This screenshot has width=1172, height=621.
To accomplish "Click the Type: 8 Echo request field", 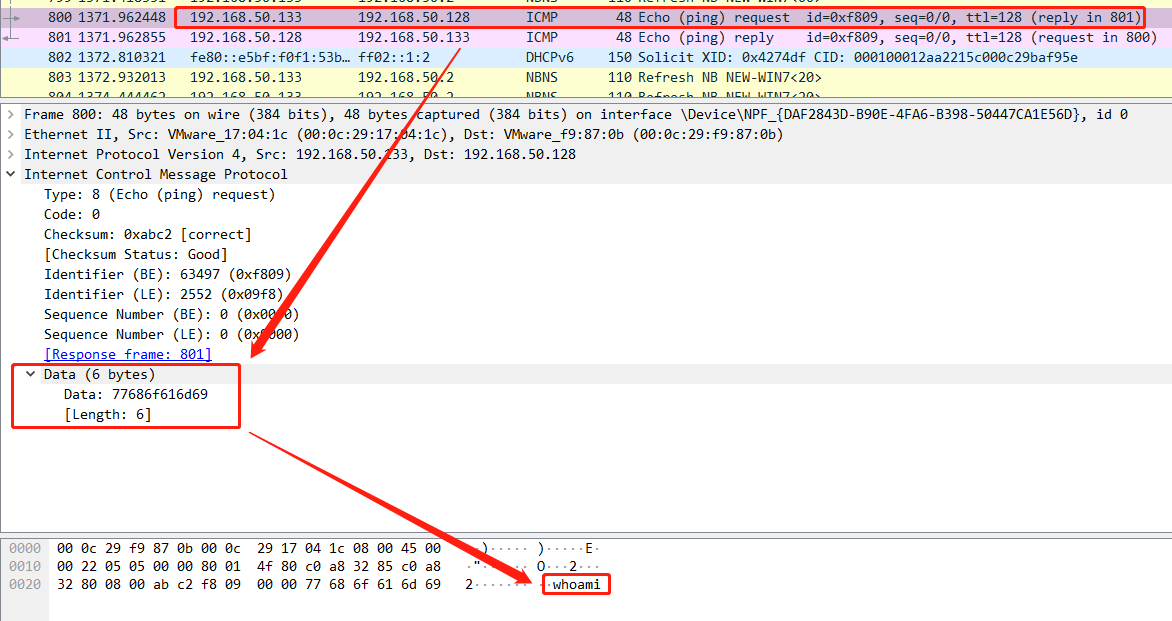I will (x=159, y=194).
